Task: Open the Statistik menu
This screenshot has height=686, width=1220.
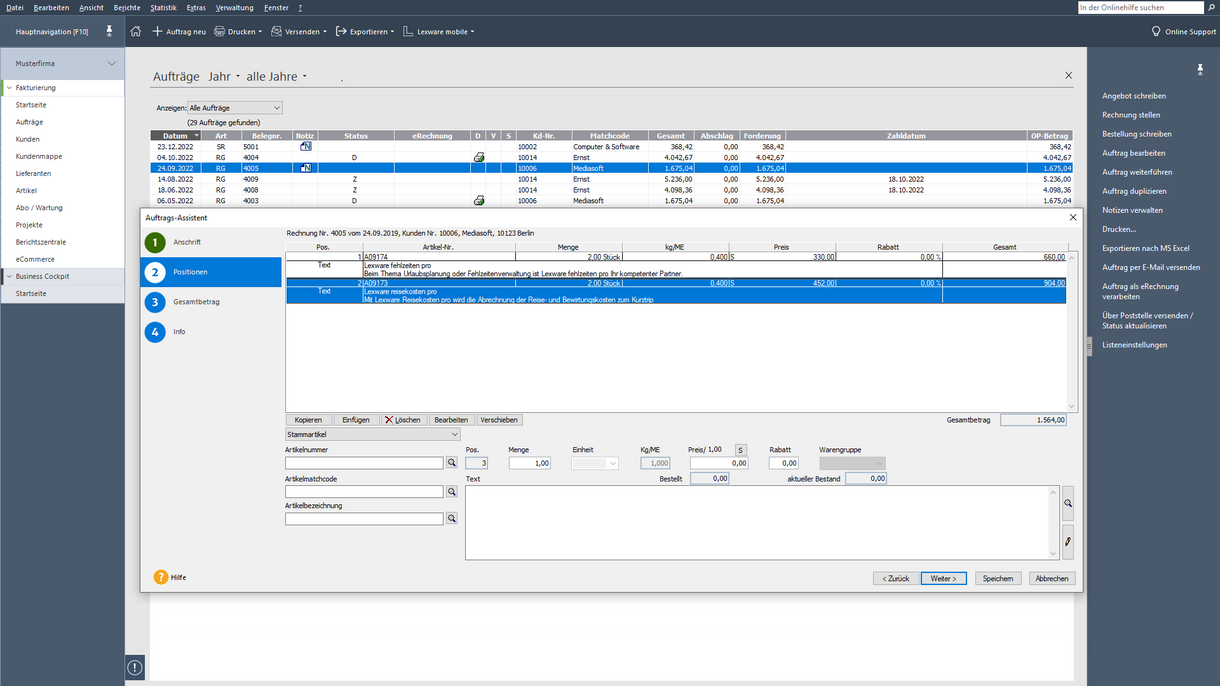Action: tap(163, 7)
